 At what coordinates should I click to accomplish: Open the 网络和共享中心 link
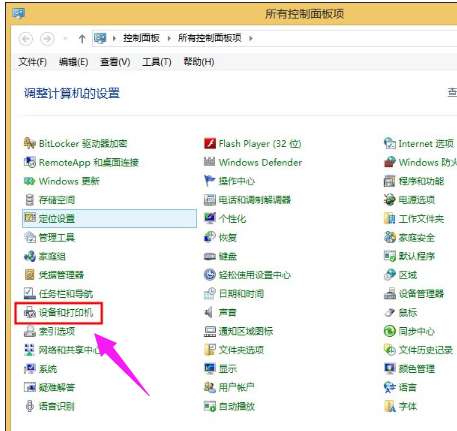(x=69, y=350)
